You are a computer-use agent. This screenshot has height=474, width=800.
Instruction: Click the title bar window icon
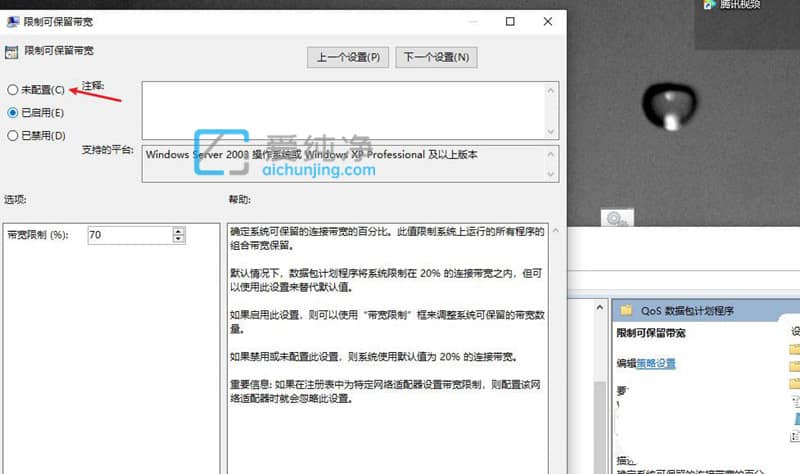(12, 21)
